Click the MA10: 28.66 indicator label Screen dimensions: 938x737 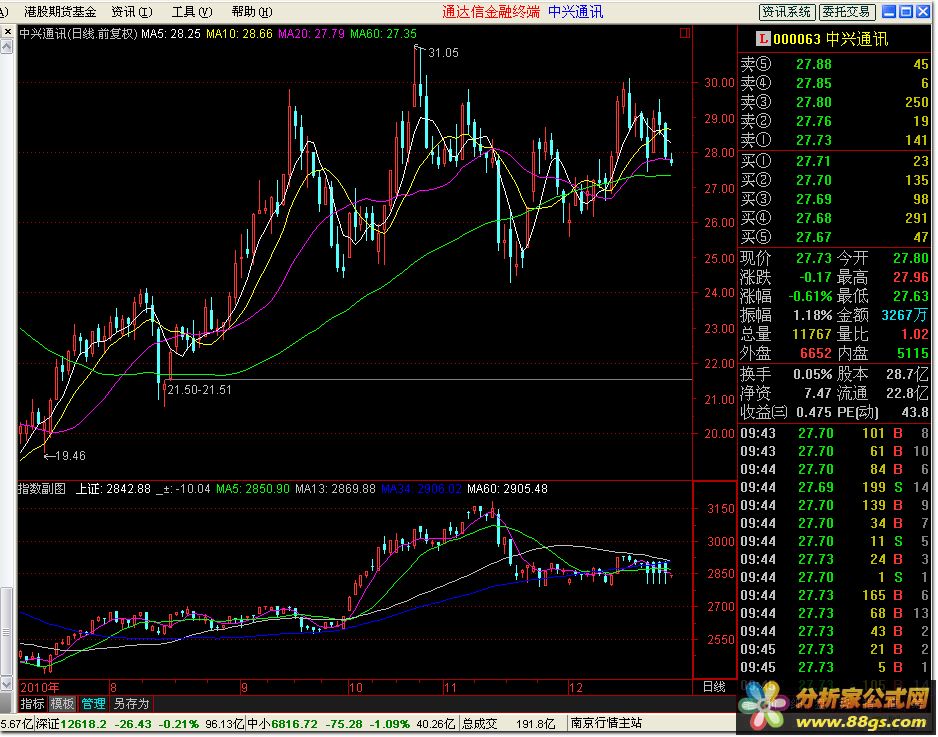[x=239, y=34]
